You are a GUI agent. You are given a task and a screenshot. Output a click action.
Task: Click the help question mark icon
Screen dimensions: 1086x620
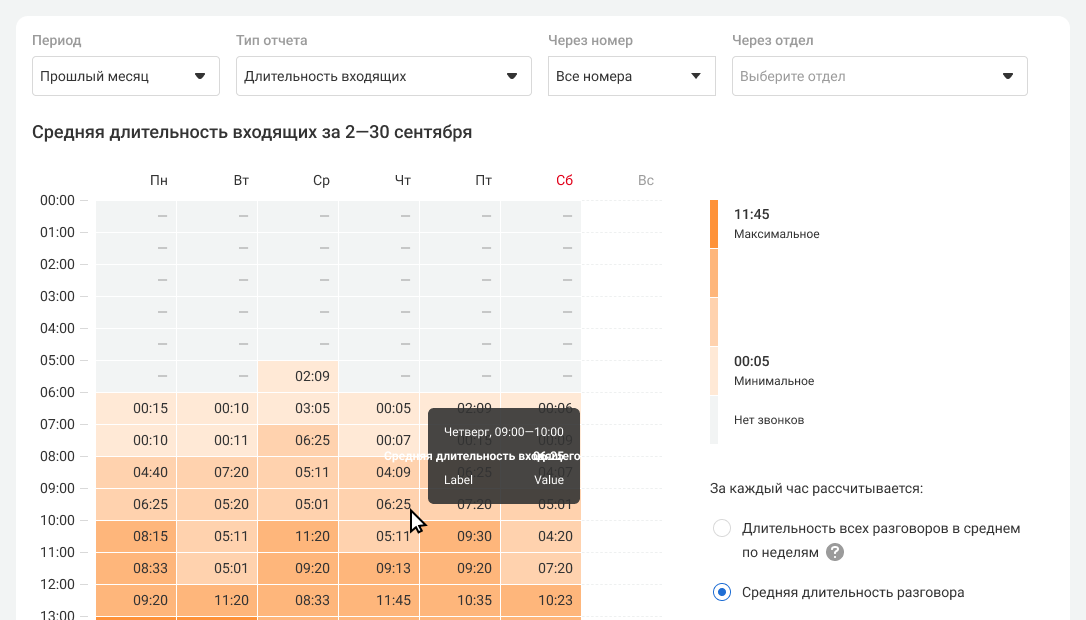pos(835,552)
